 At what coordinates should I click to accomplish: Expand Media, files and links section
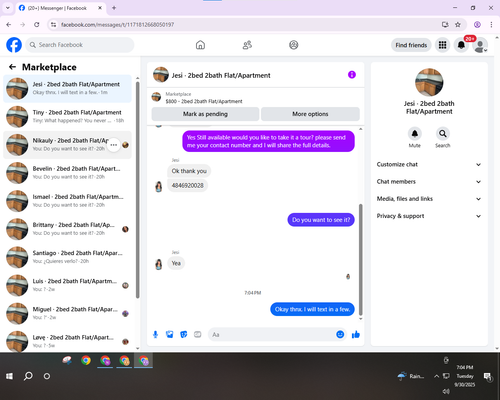(429, 199)
